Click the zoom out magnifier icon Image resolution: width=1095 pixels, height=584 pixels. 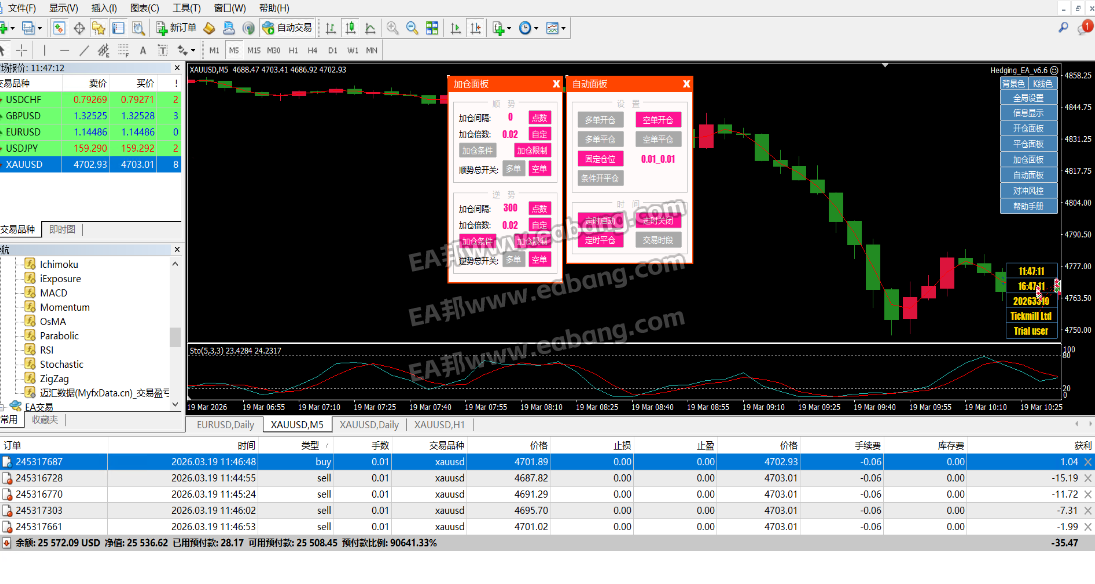413,28
